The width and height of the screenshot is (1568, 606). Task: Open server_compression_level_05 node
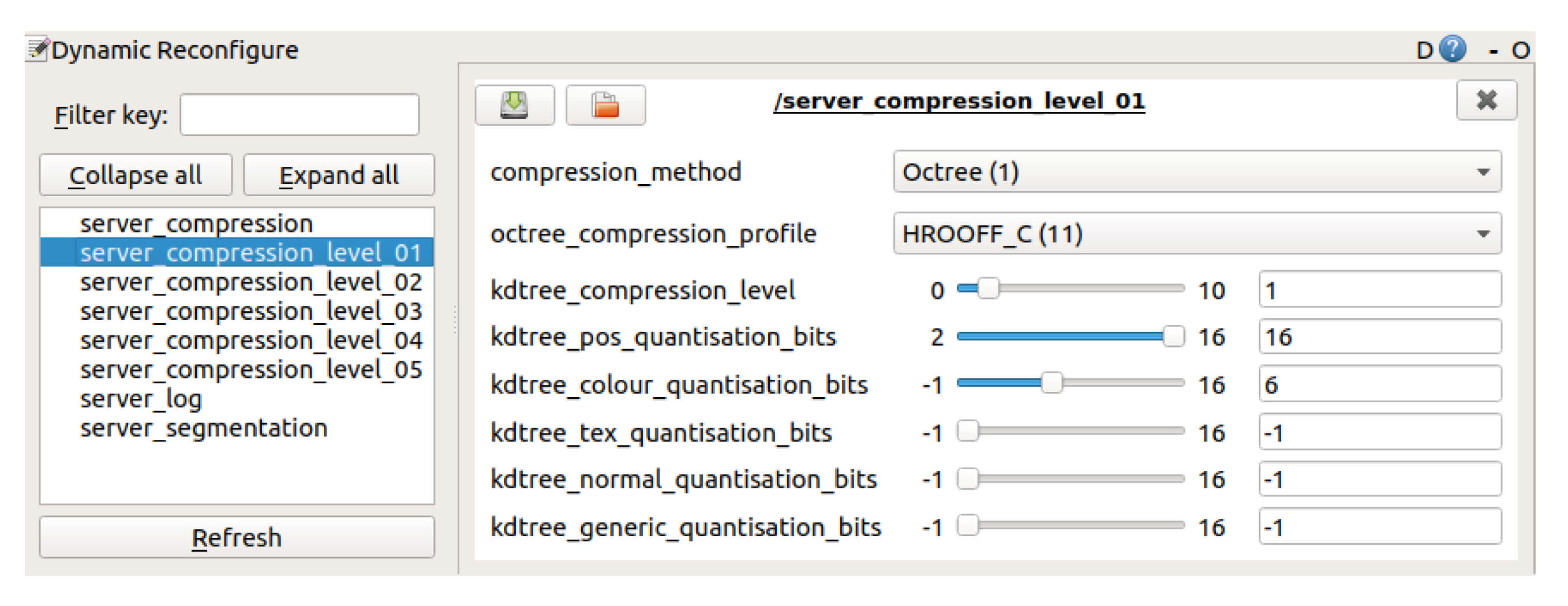click(x=251, y=370)
